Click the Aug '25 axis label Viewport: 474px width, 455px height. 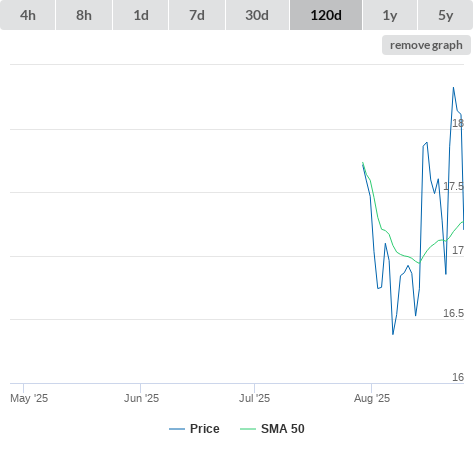[372, 398]
